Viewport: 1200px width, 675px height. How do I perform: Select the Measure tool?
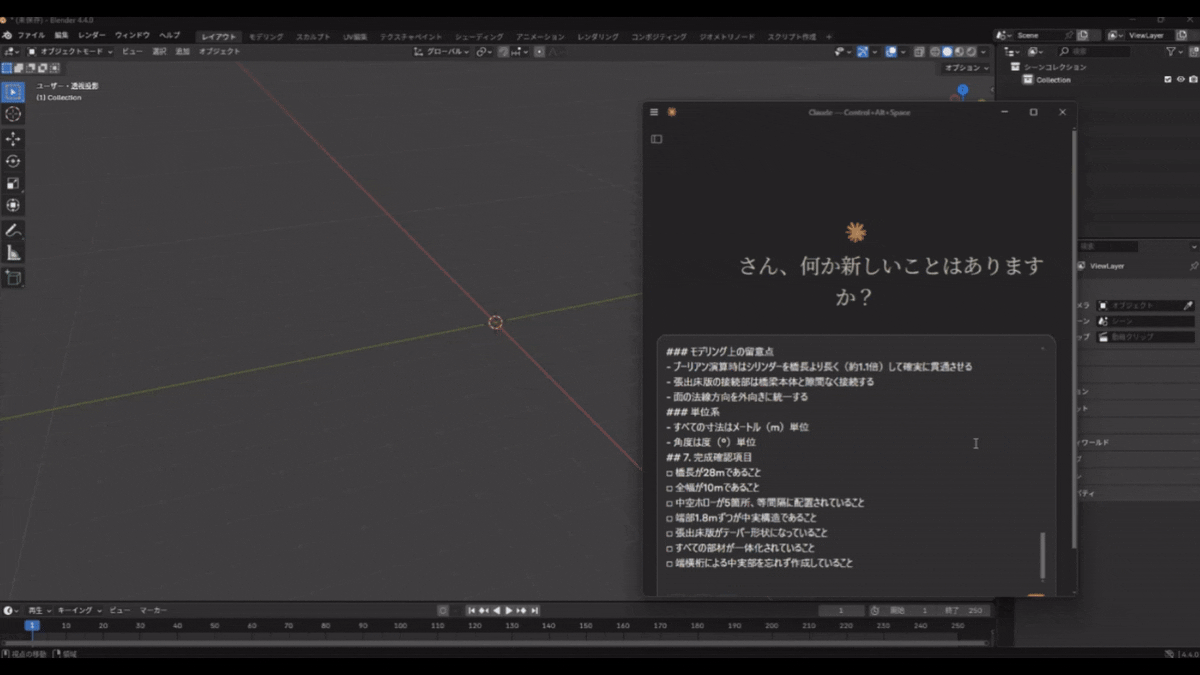(13, 253)
